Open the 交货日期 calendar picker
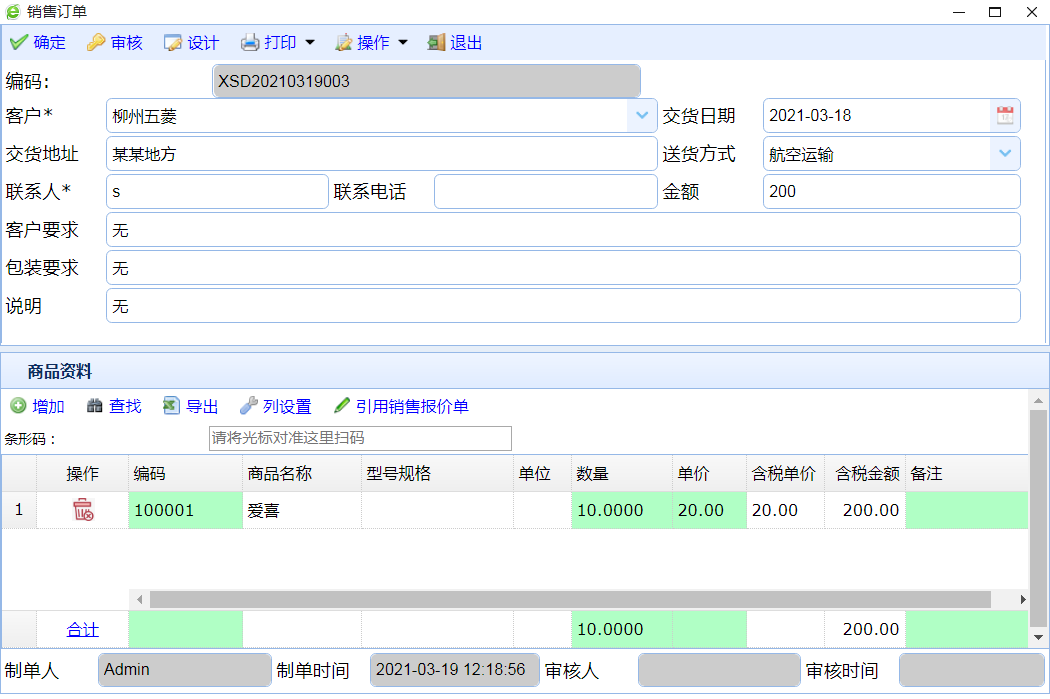1050x699 pixels. coord(1004,116)
